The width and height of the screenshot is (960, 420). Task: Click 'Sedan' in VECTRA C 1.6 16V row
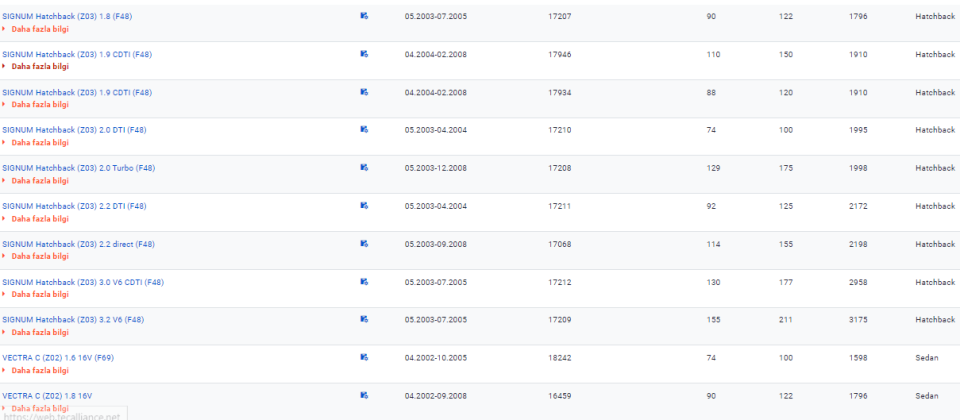927,358
